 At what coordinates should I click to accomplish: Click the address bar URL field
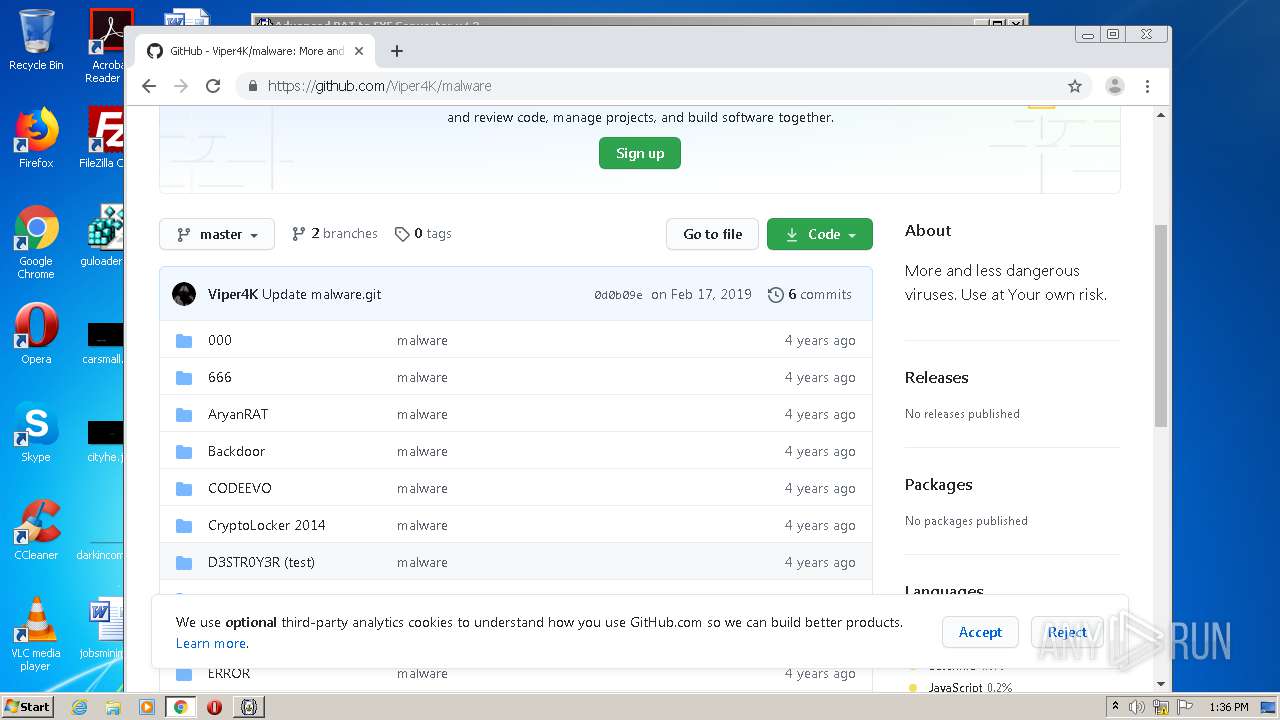point(650,86)
